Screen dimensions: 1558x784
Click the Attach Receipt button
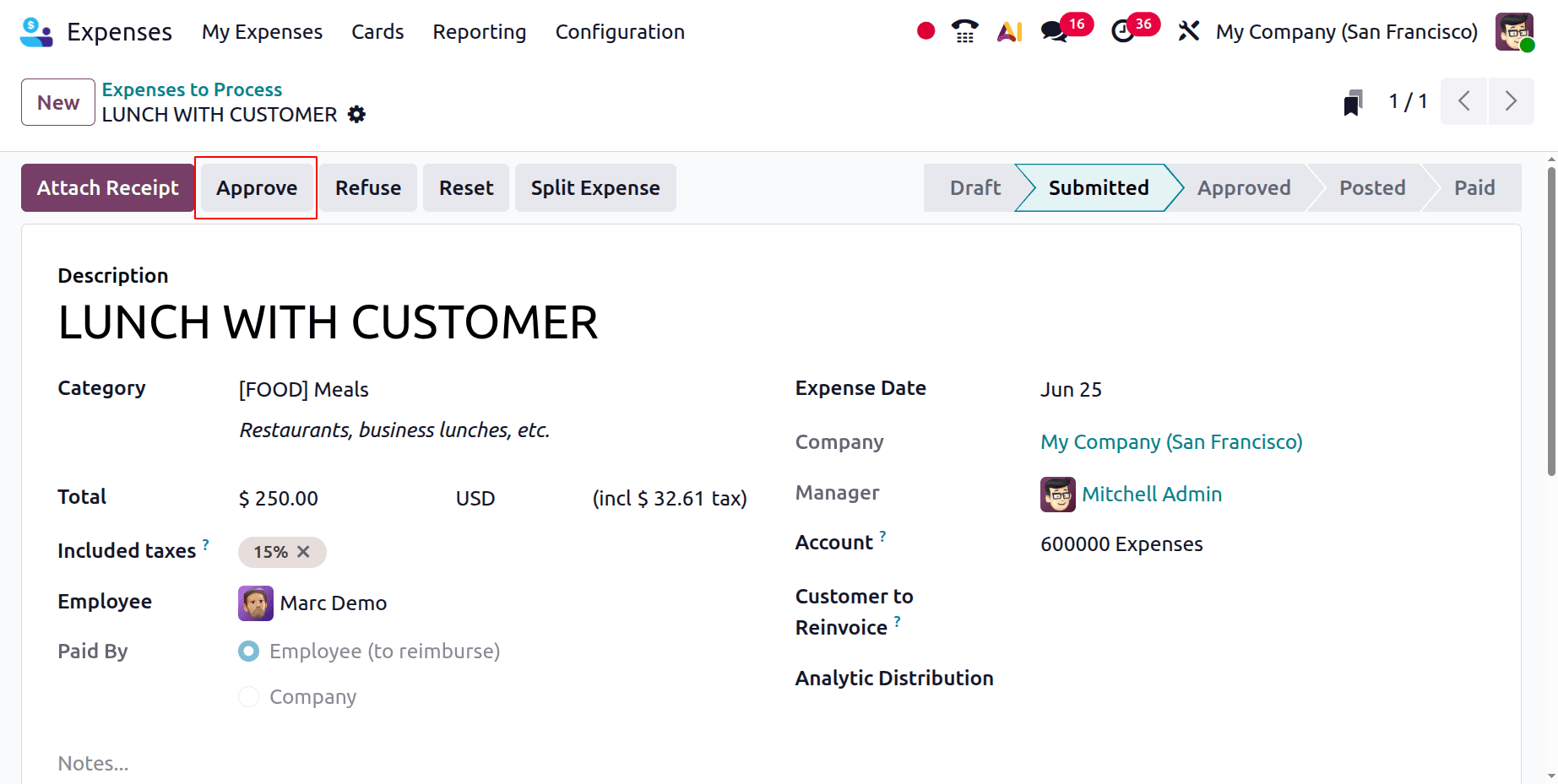(x=108, y=187)
